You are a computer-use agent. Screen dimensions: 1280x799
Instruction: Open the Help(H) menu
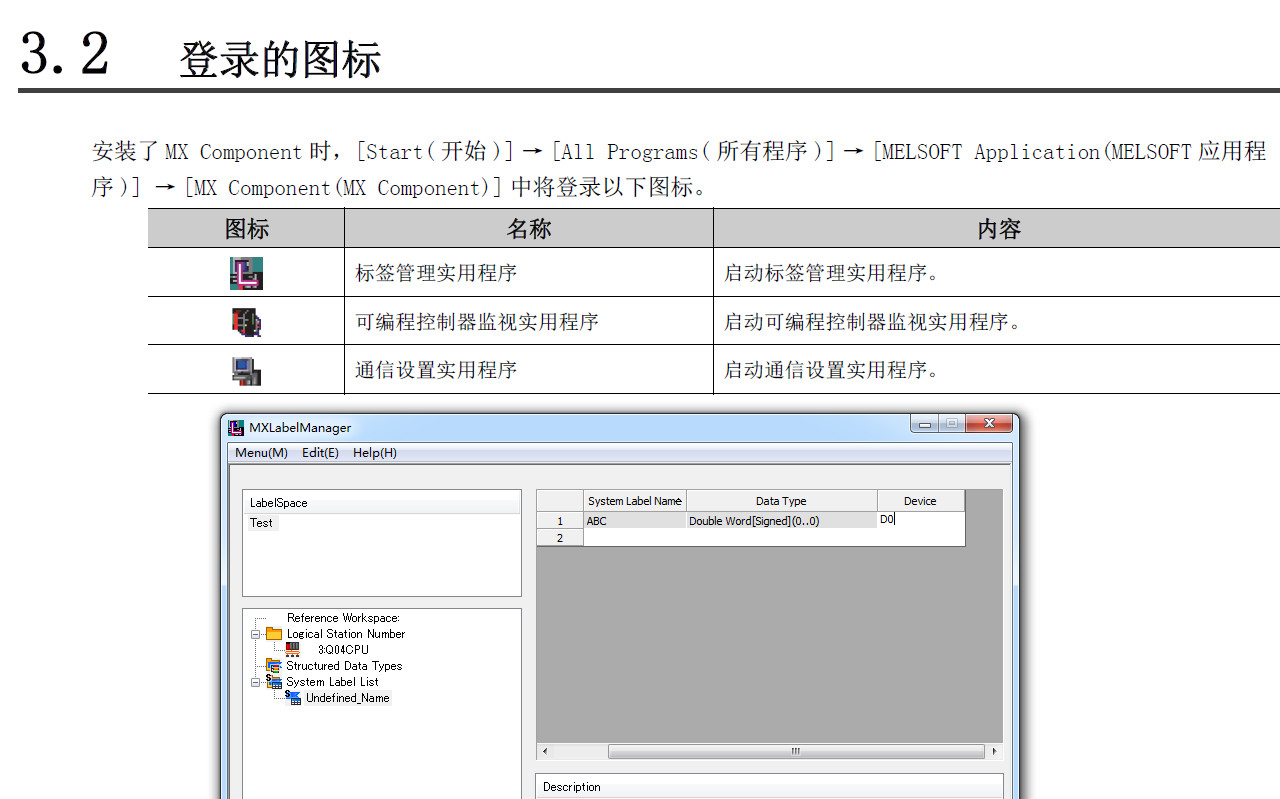click(375, 453)
